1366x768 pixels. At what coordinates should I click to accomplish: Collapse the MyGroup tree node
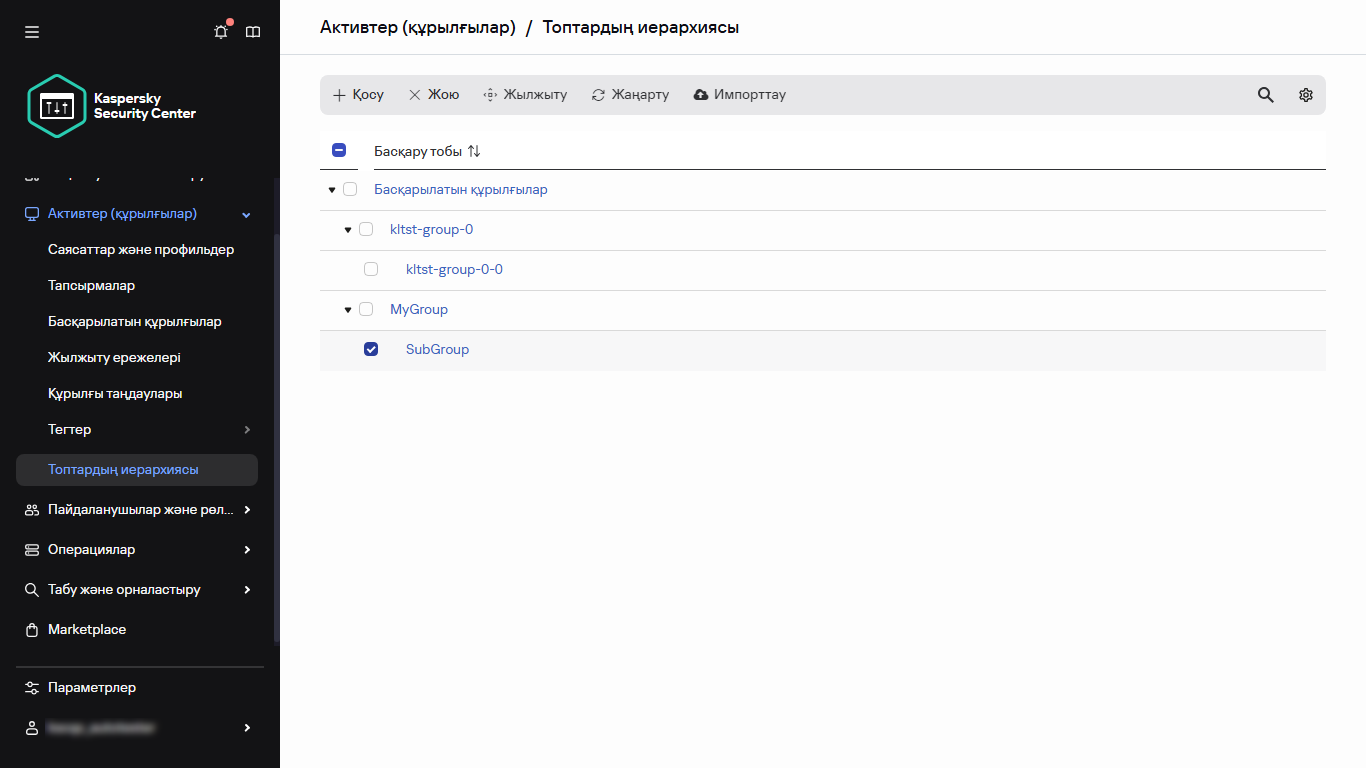click(x=347, y=309)
